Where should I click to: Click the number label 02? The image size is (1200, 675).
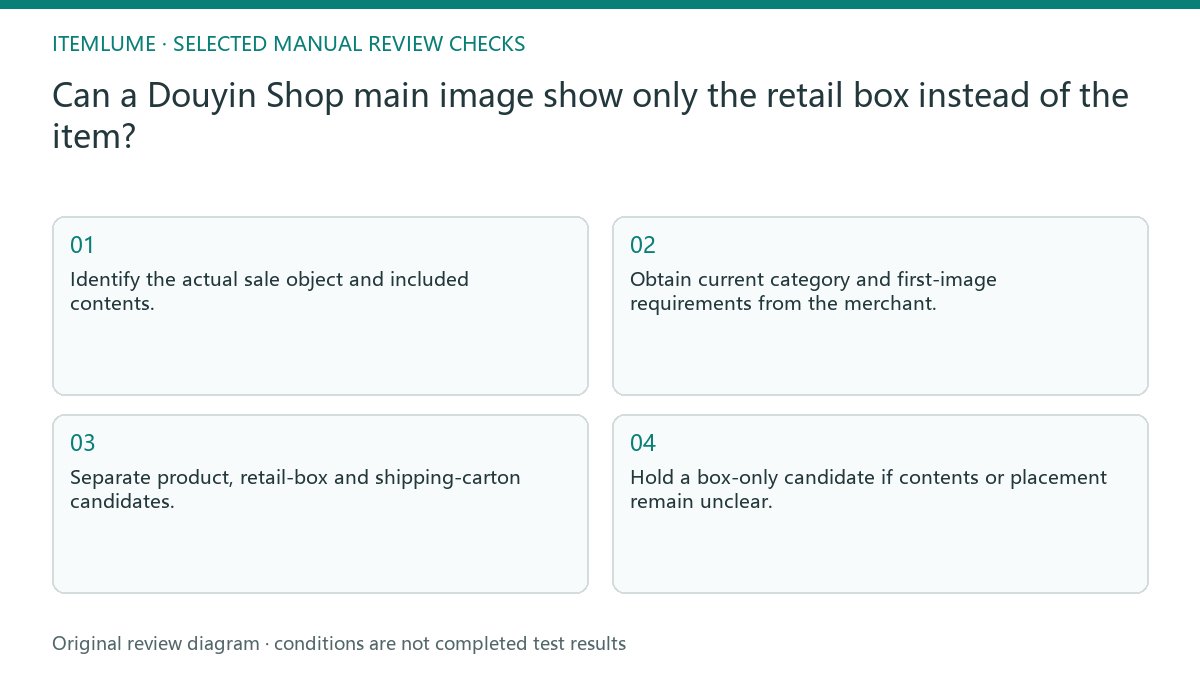(x=643, y=245)
